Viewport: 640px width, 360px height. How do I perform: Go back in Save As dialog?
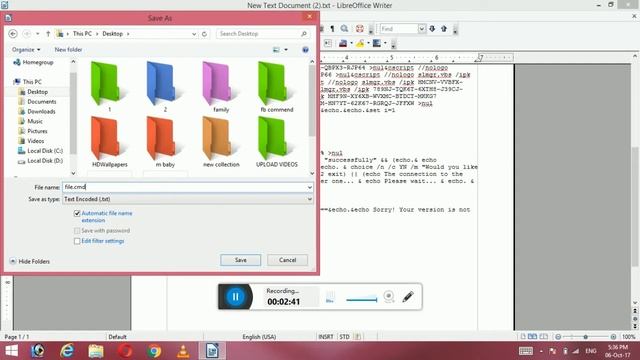point(13,34)
